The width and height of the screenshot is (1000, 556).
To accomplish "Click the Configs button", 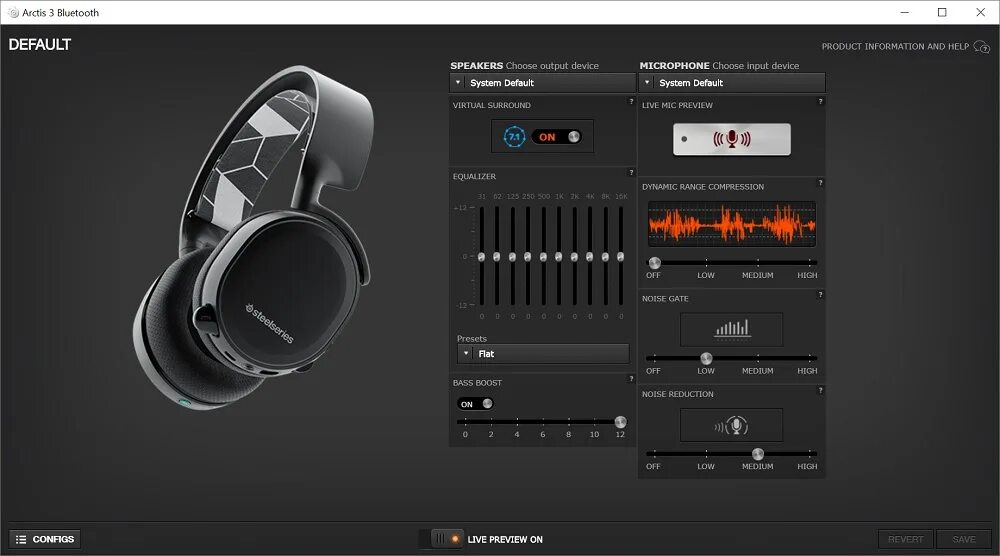I will pyautogui.click(x=45, y=539).
